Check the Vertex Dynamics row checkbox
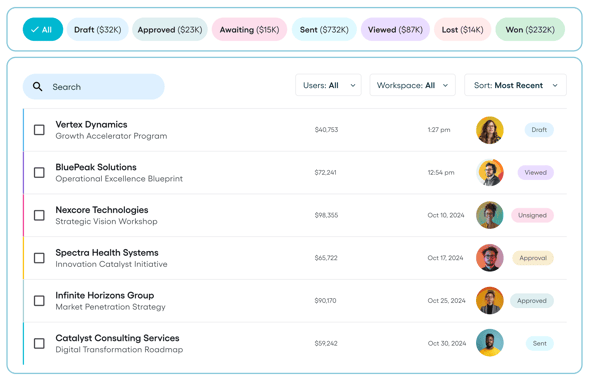 coord(39,130)
